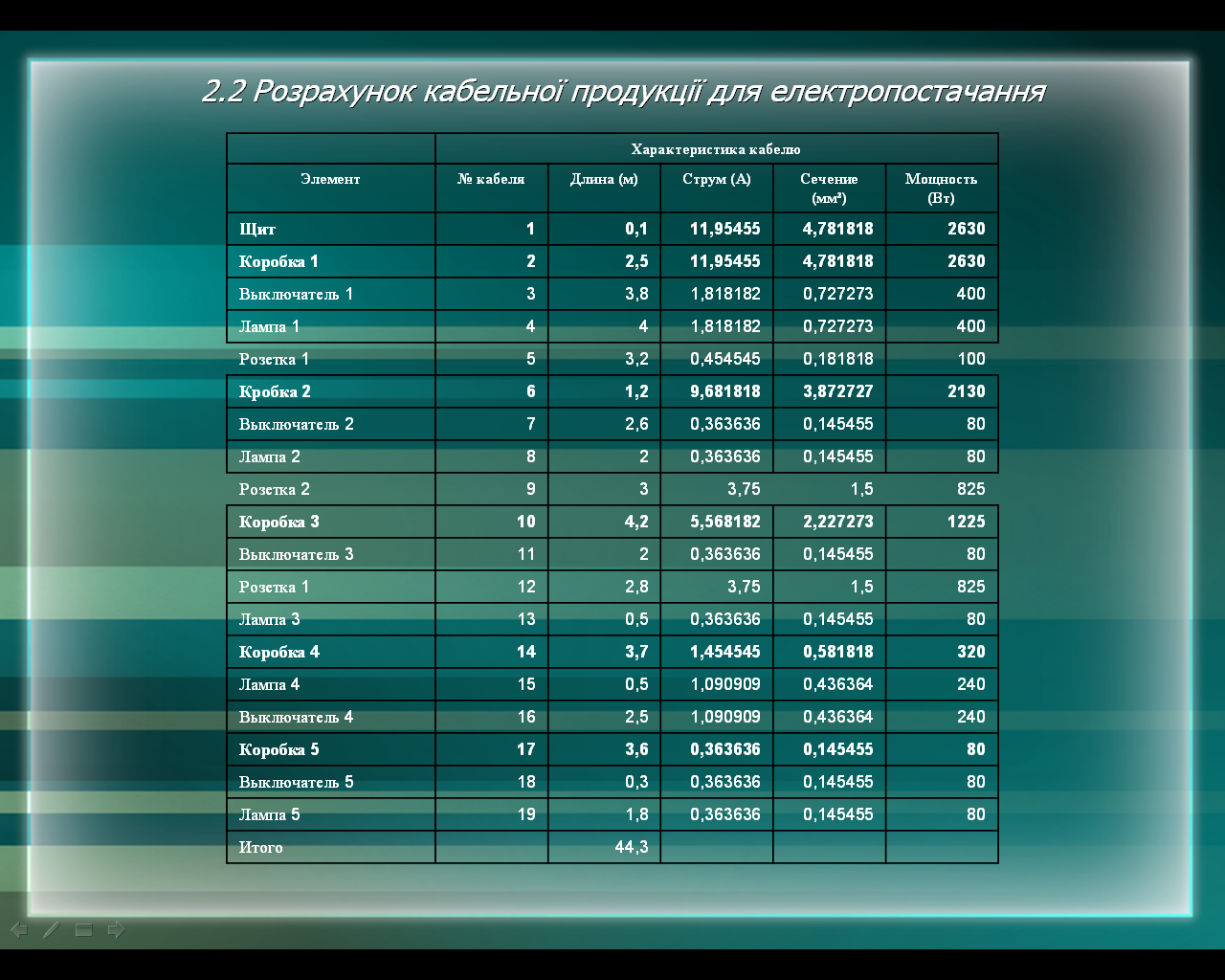Click the slide title "2.2 Розрахунок кабельної продукції"
The image size is (1225, 980).
[454, 91]
